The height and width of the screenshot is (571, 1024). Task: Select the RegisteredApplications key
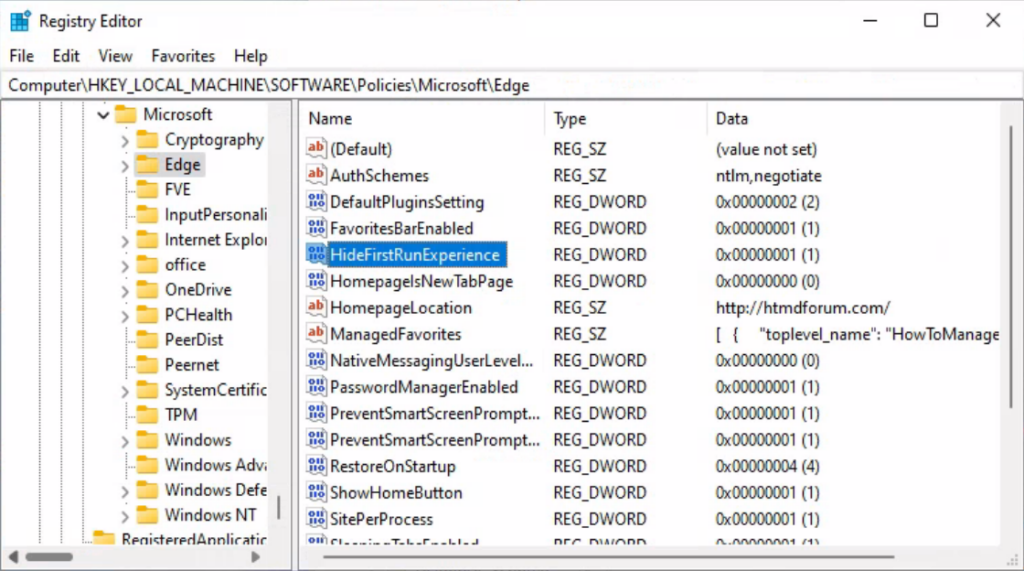tap(193, 540)
